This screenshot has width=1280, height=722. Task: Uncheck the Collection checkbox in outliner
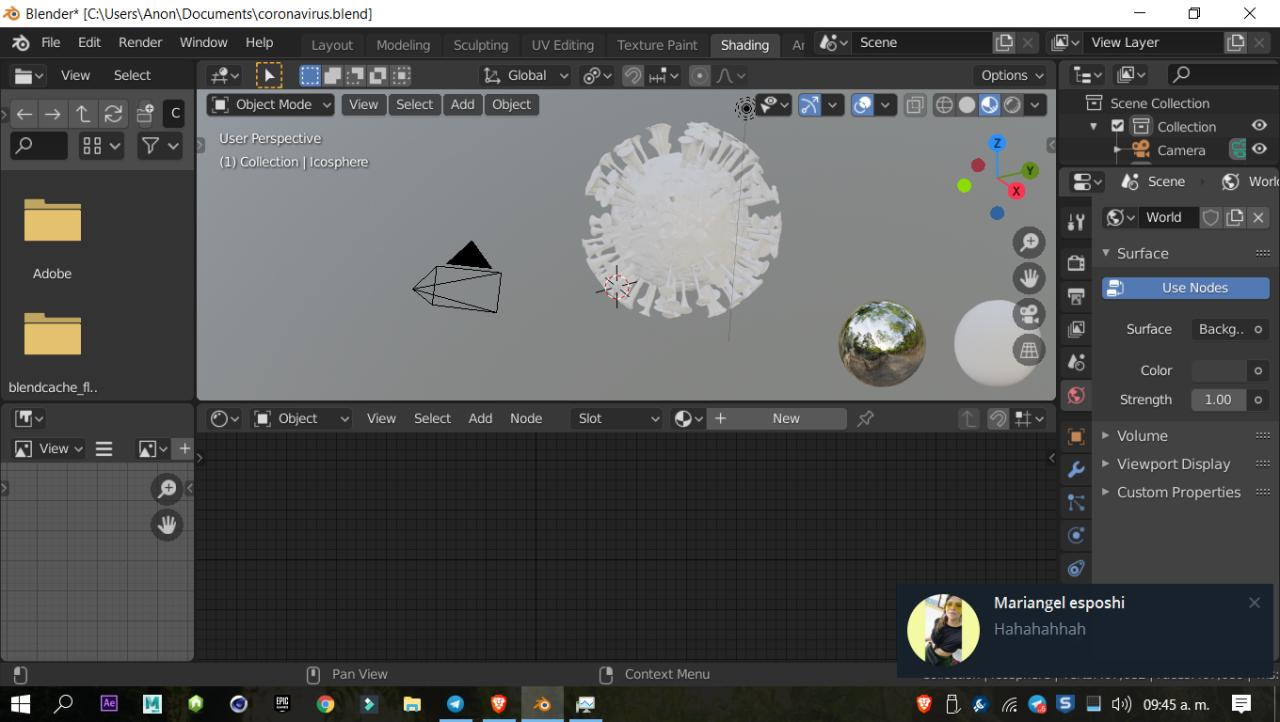(1118, 127)
